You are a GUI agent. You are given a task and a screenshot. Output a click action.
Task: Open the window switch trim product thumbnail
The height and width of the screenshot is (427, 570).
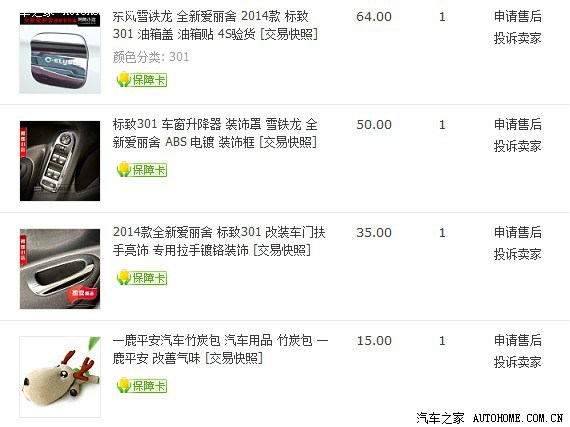point(60,161)
